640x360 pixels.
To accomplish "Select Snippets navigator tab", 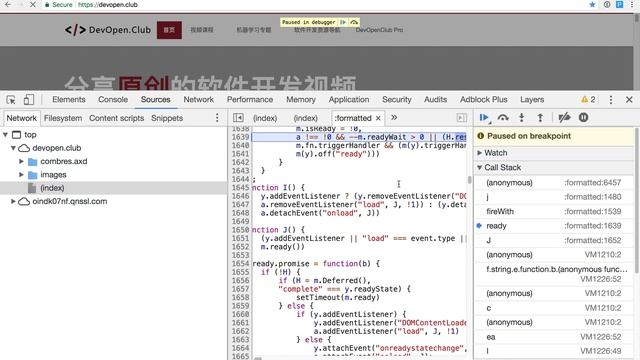I will click(x=167, y=118).
